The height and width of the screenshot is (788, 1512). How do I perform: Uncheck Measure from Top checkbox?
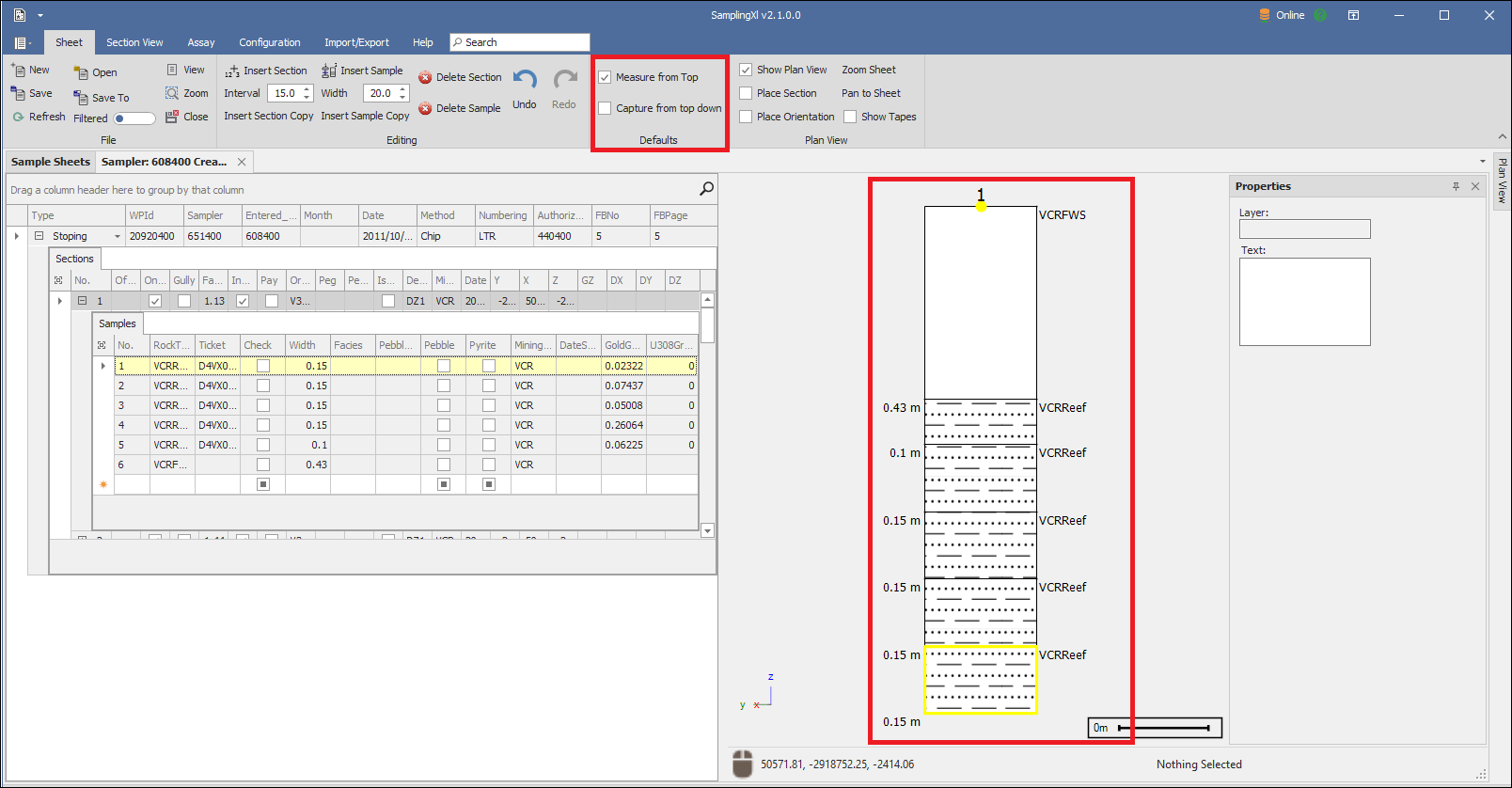point(606,78)
